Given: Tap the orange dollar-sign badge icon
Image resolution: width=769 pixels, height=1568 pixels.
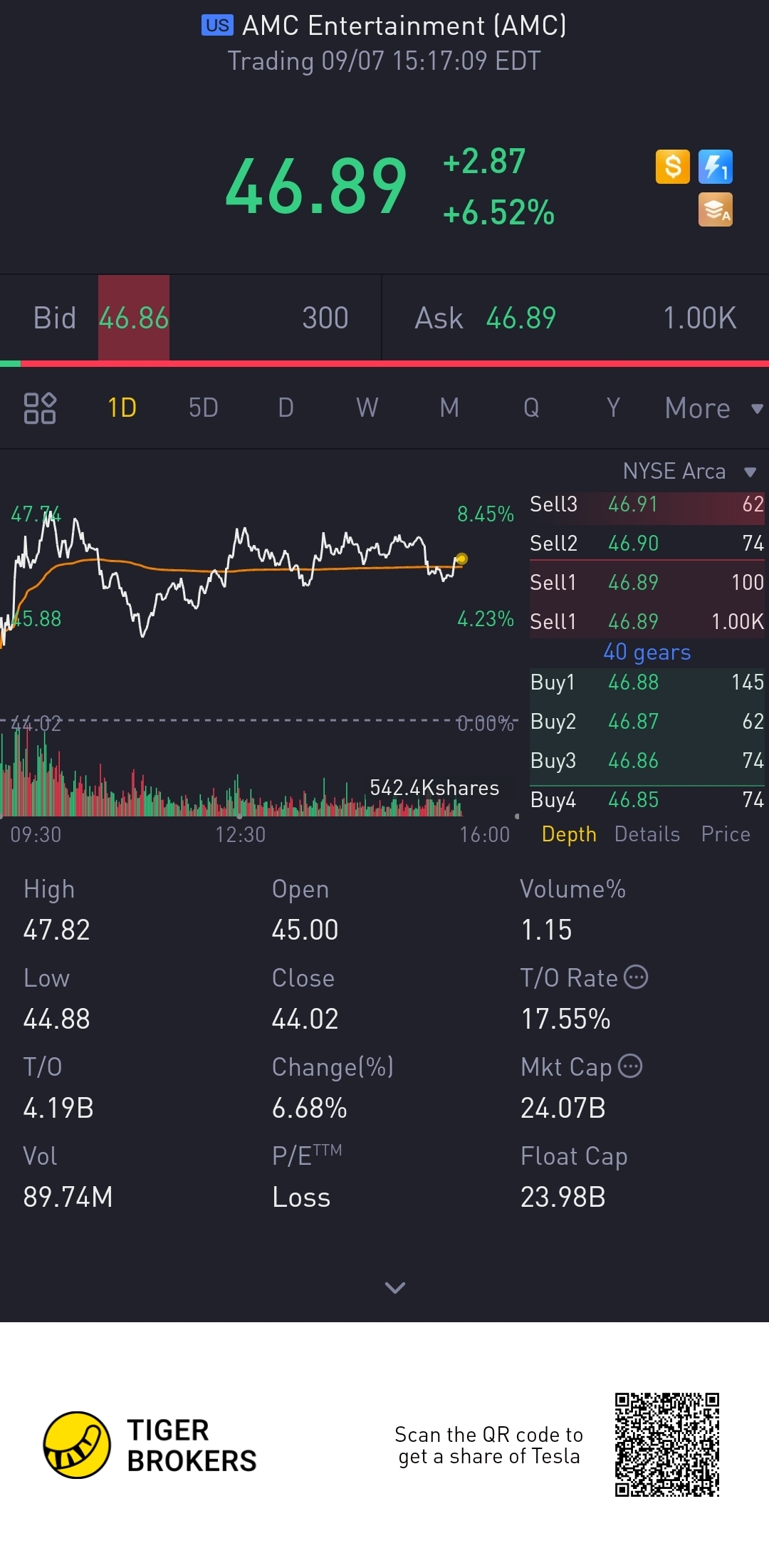Looking at the screenshot, I should (x=673, y=167).
